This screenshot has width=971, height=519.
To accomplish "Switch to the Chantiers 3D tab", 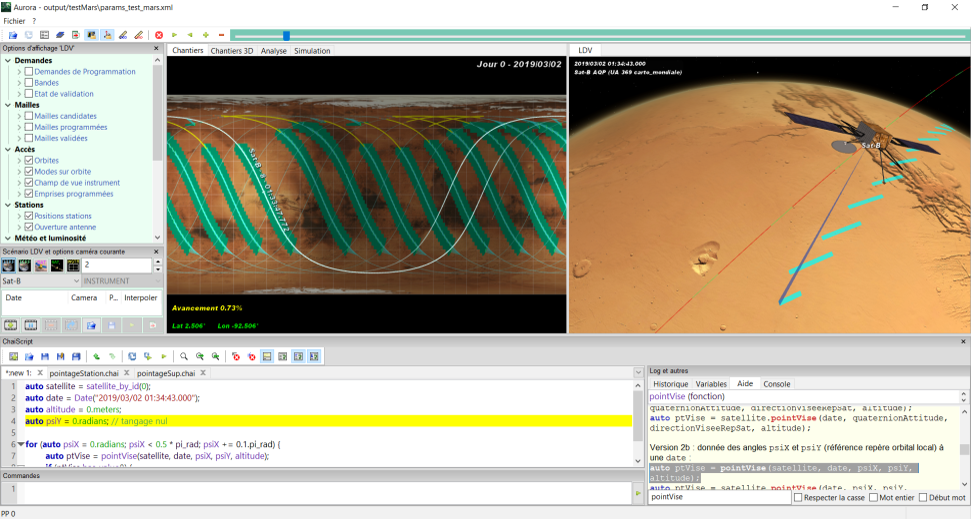I will (231, 51).
